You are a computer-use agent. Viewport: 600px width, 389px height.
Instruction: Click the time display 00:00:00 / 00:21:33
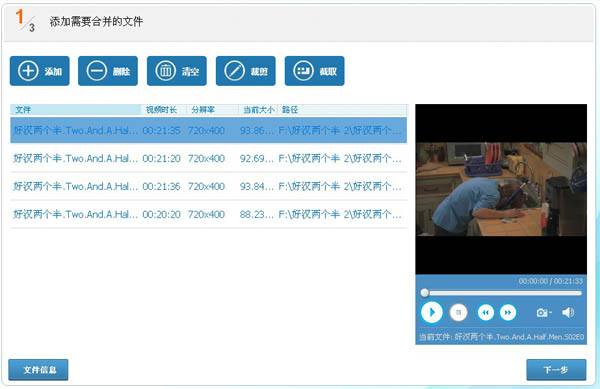coord(551,281)
